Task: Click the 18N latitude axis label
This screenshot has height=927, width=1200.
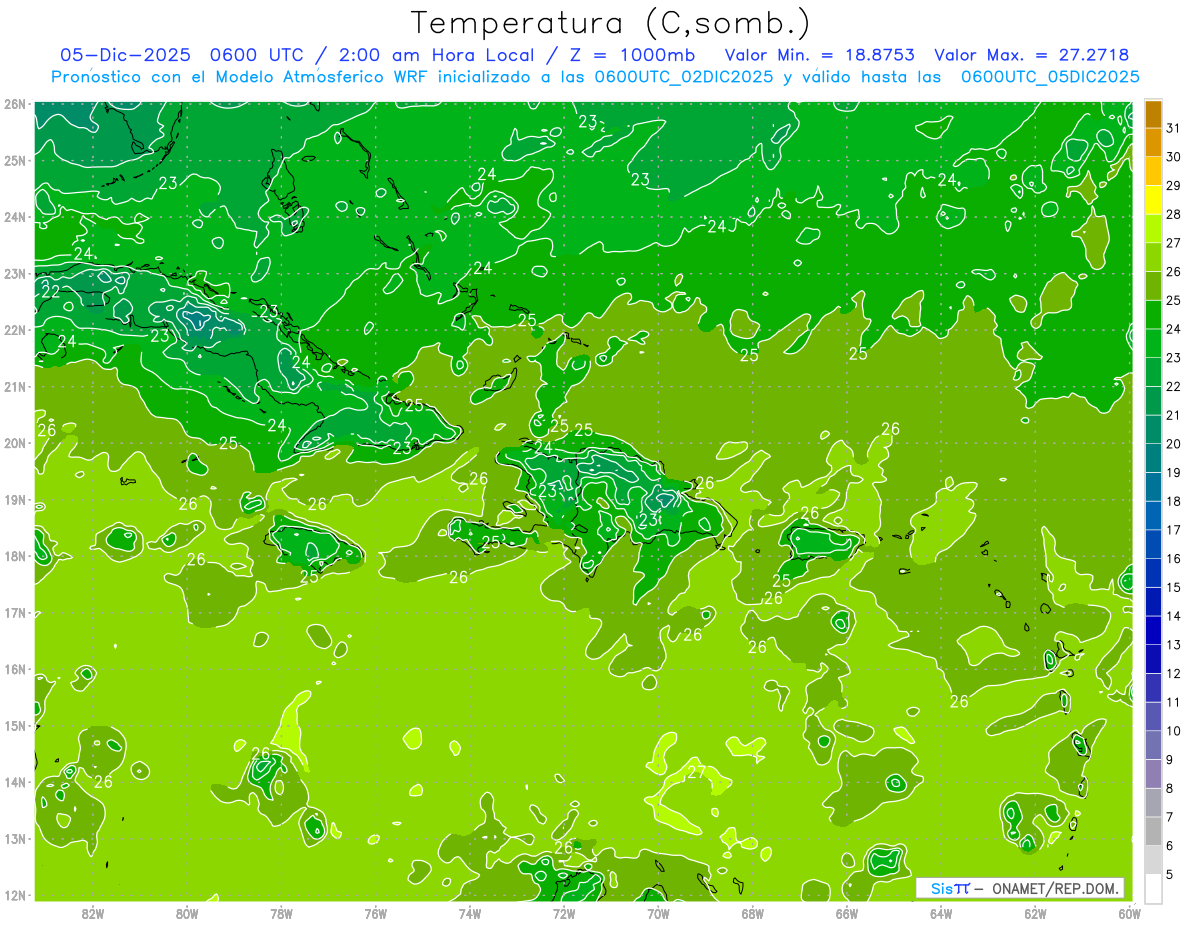Action: tap(14, 556)
